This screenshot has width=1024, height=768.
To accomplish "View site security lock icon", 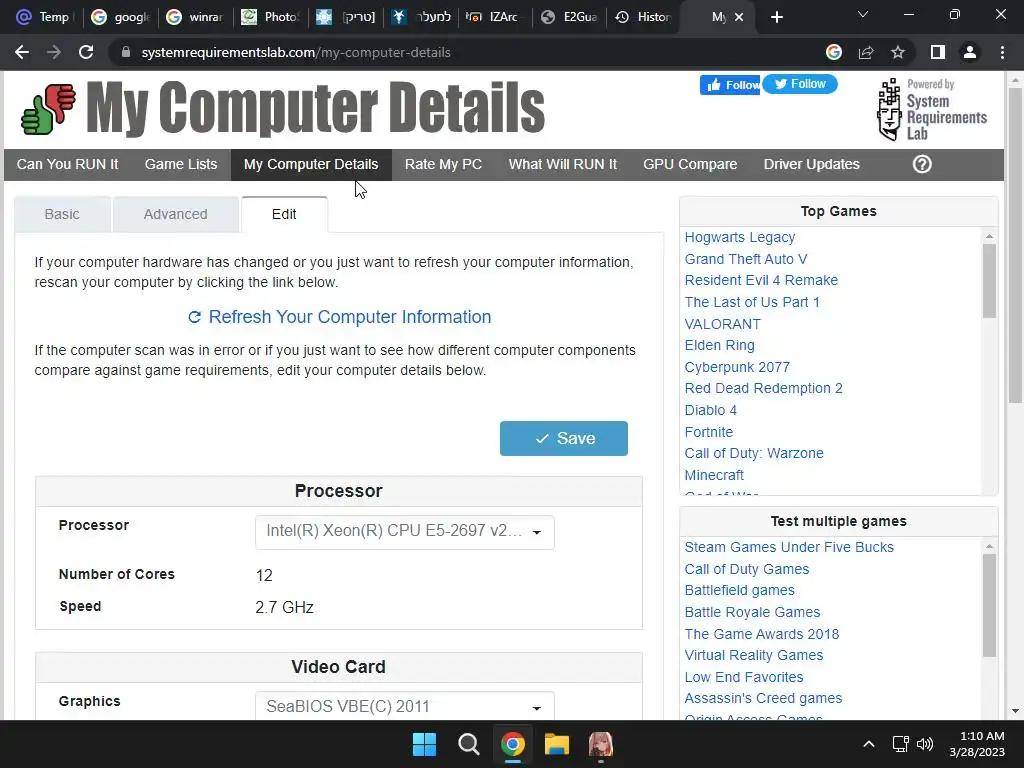I will pos(126,52).
